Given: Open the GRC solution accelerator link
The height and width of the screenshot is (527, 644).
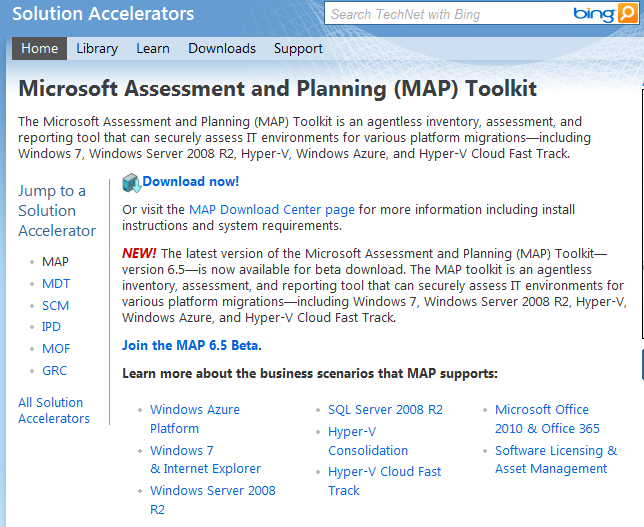Looking at the screenshot, I should (x=54, y=371).
